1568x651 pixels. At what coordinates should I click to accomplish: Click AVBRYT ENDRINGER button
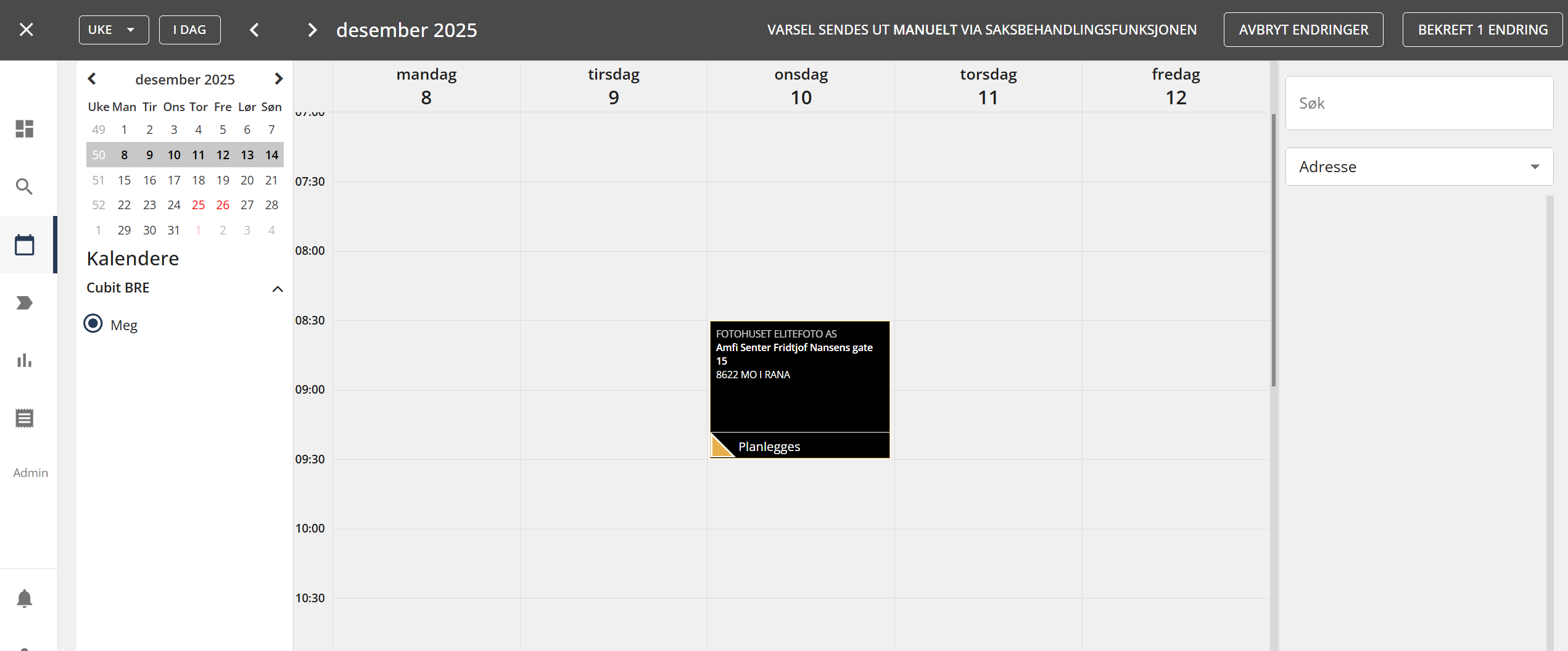(x=1303, y=30)
